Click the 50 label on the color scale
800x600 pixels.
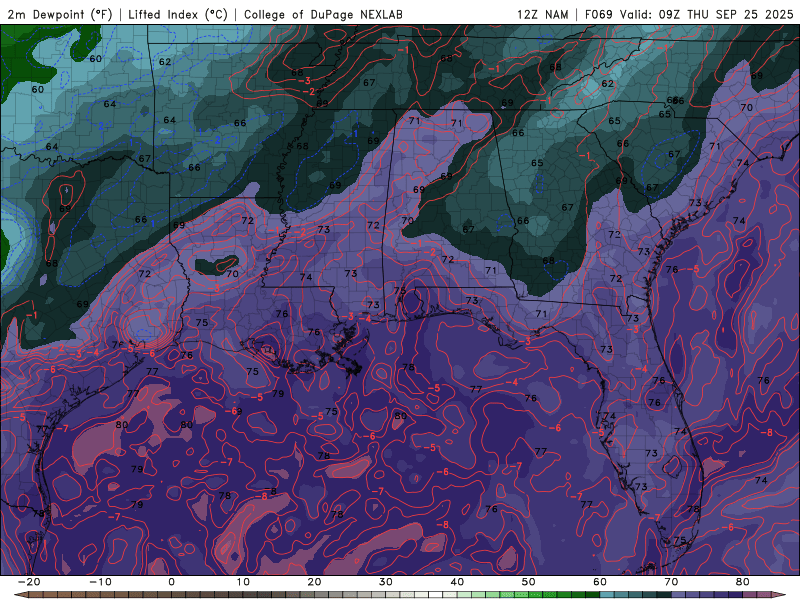coord(529,582)
